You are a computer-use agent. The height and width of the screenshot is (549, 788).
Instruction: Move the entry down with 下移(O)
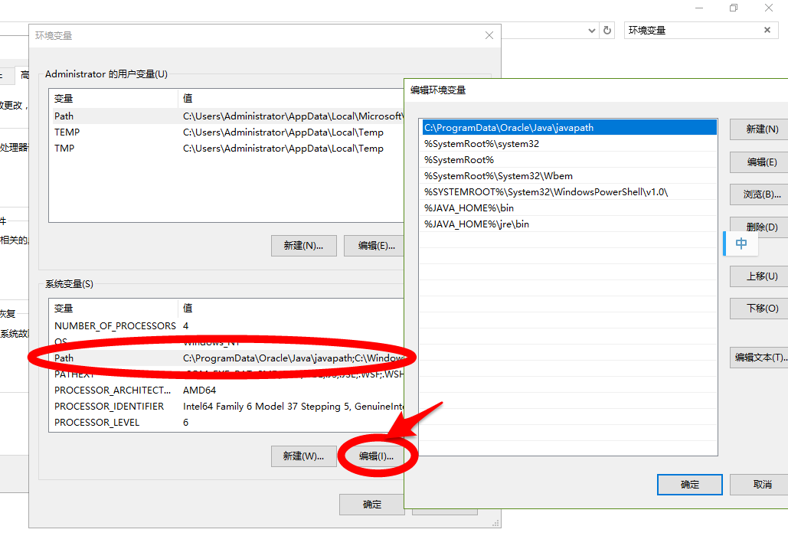click(760, 308)
